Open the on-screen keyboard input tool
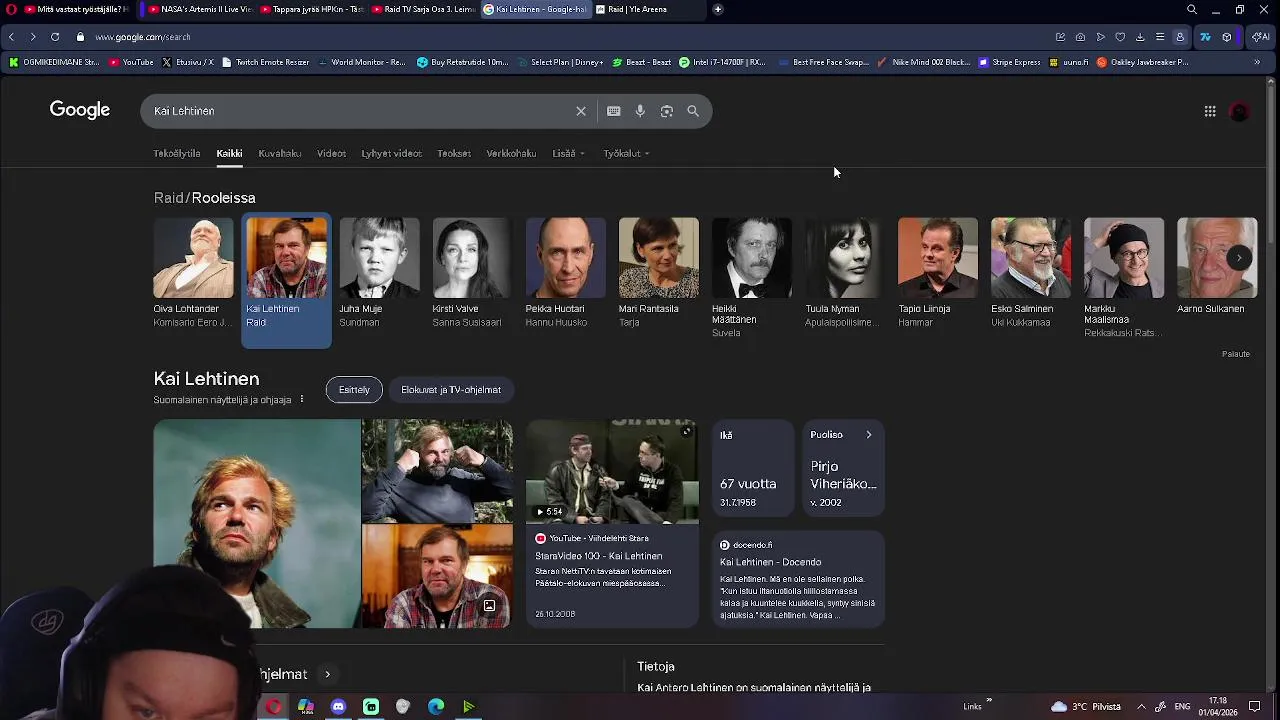This screenshot has height=720, width=1280. [614, 111]
